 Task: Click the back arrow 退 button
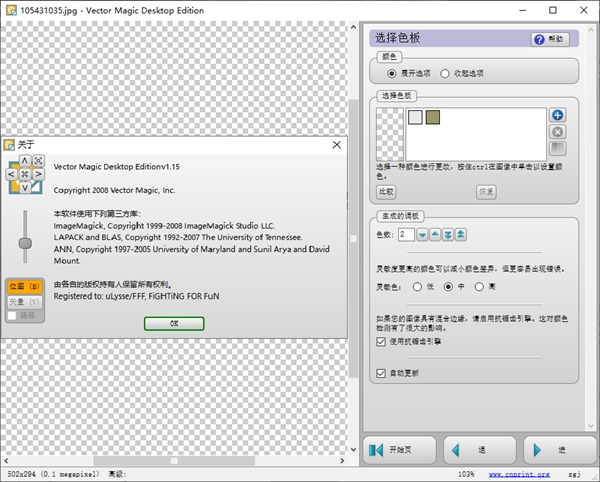pos(480,450)
